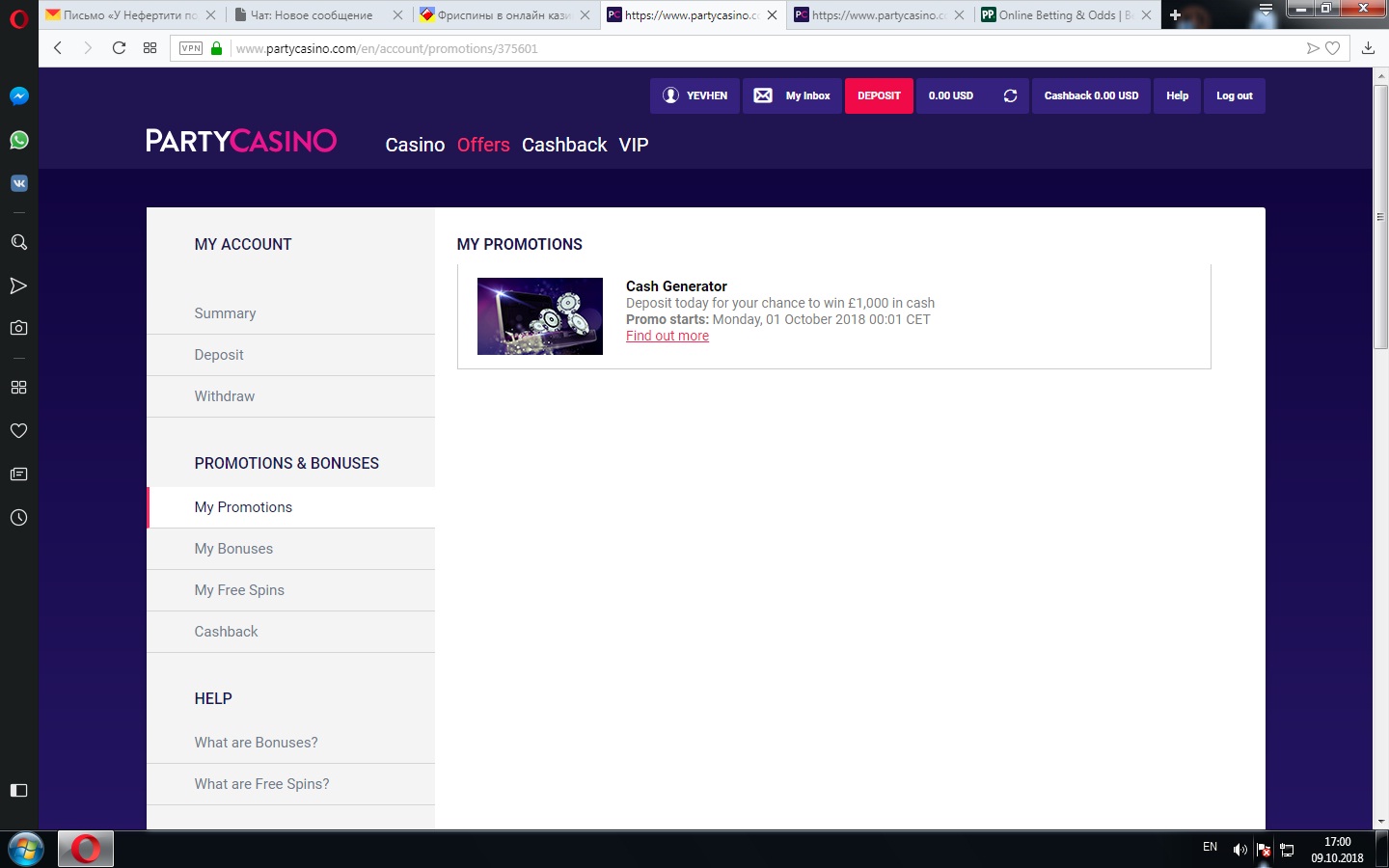
Task: Open the Help button in header
Action: click(x=1177, y=95)
